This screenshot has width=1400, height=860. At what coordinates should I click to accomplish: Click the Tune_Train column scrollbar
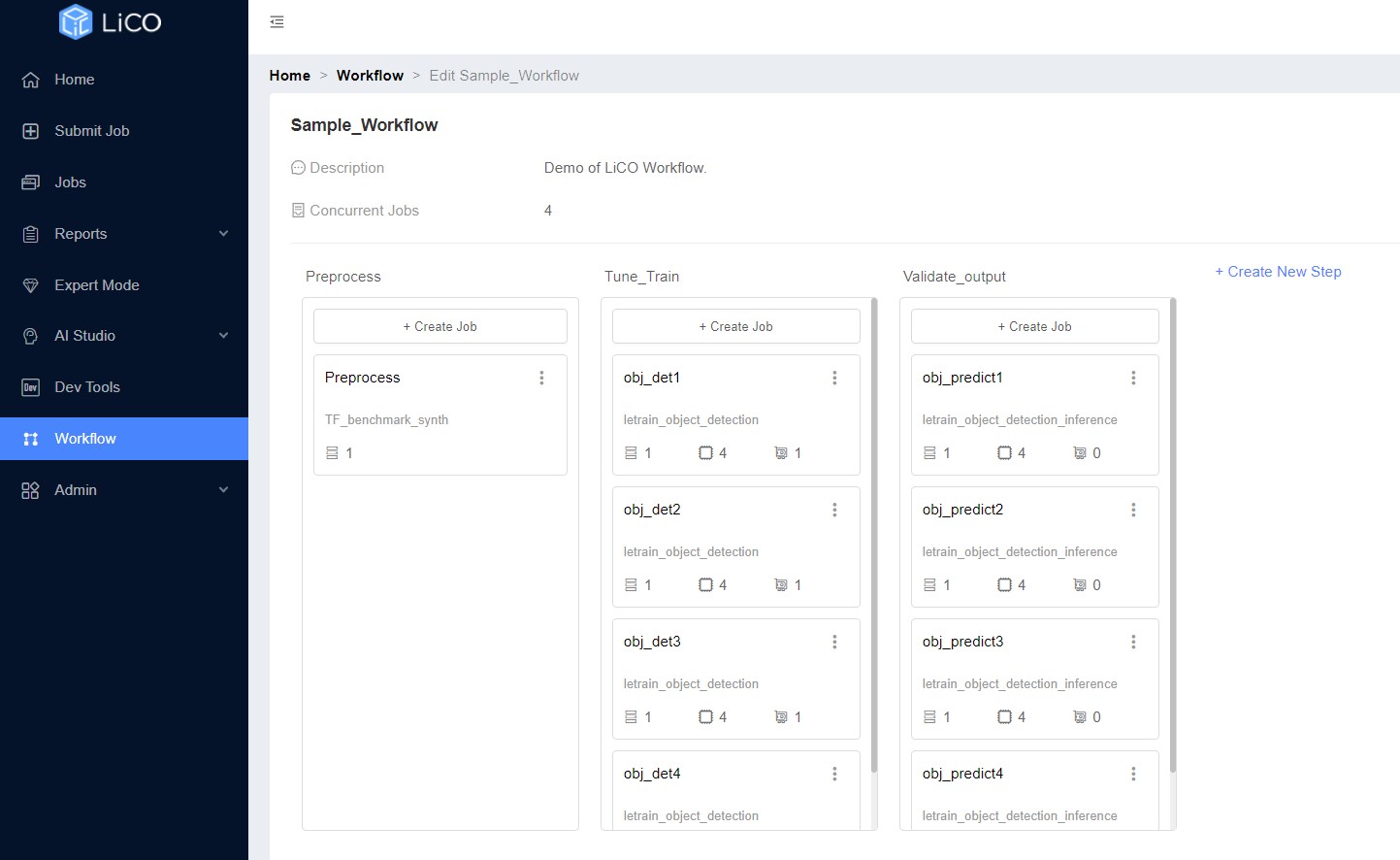[874, 534]
